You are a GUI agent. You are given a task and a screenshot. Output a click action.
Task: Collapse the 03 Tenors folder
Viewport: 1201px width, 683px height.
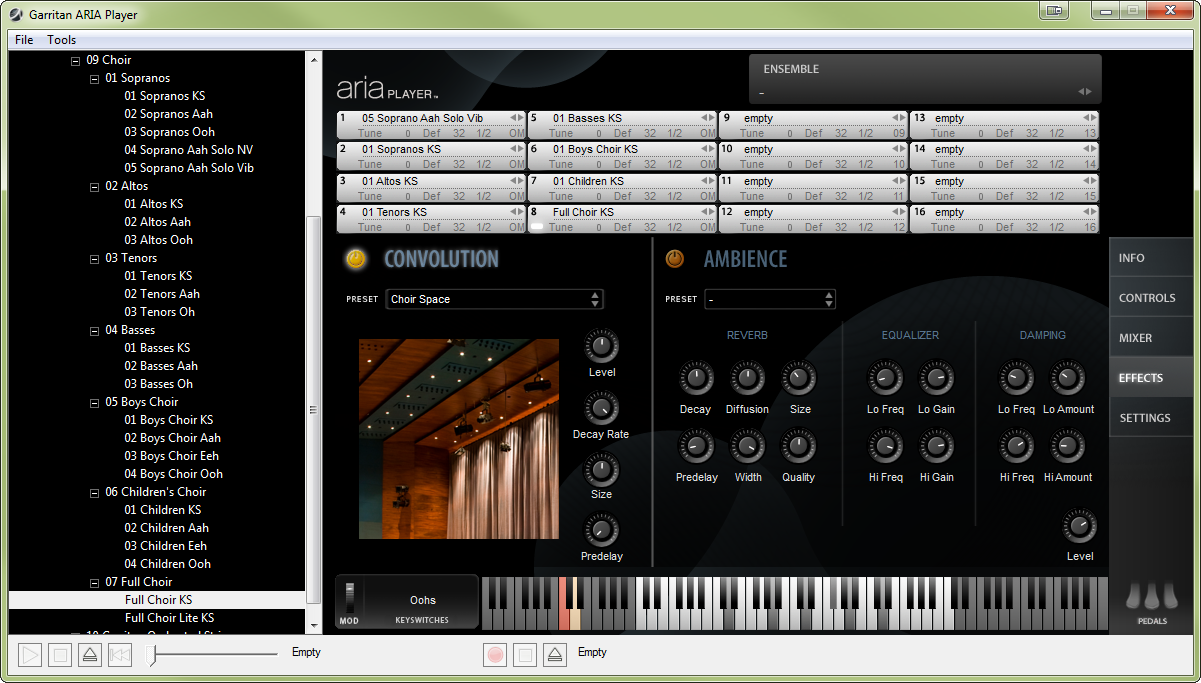point(94,258)
